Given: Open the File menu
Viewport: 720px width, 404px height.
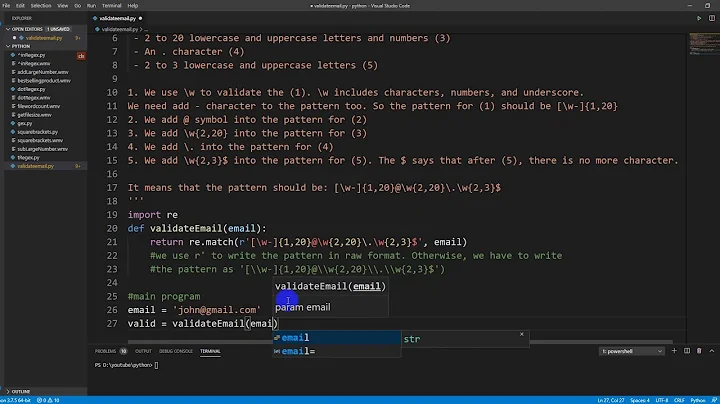Looking at the screenshot, I should 6,6.
